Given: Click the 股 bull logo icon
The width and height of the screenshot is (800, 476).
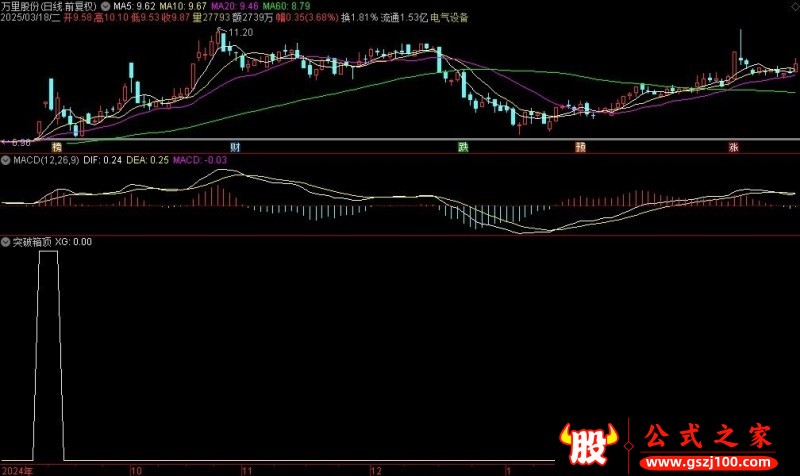Looking at the screenshot, I should point(588,444).
